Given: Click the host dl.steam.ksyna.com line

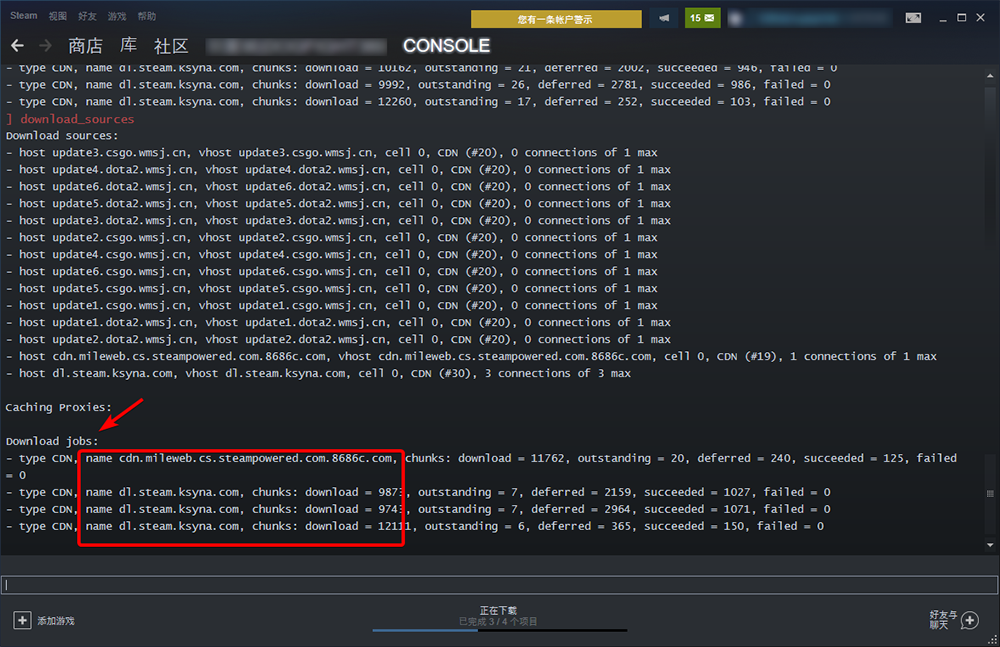Looking at the screenshot, I should [318, 373].
